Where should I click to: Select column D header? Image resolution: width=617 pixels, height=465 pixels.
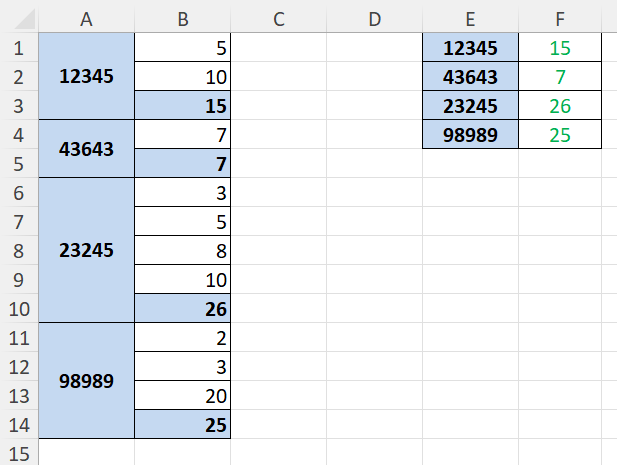point(375,19)
